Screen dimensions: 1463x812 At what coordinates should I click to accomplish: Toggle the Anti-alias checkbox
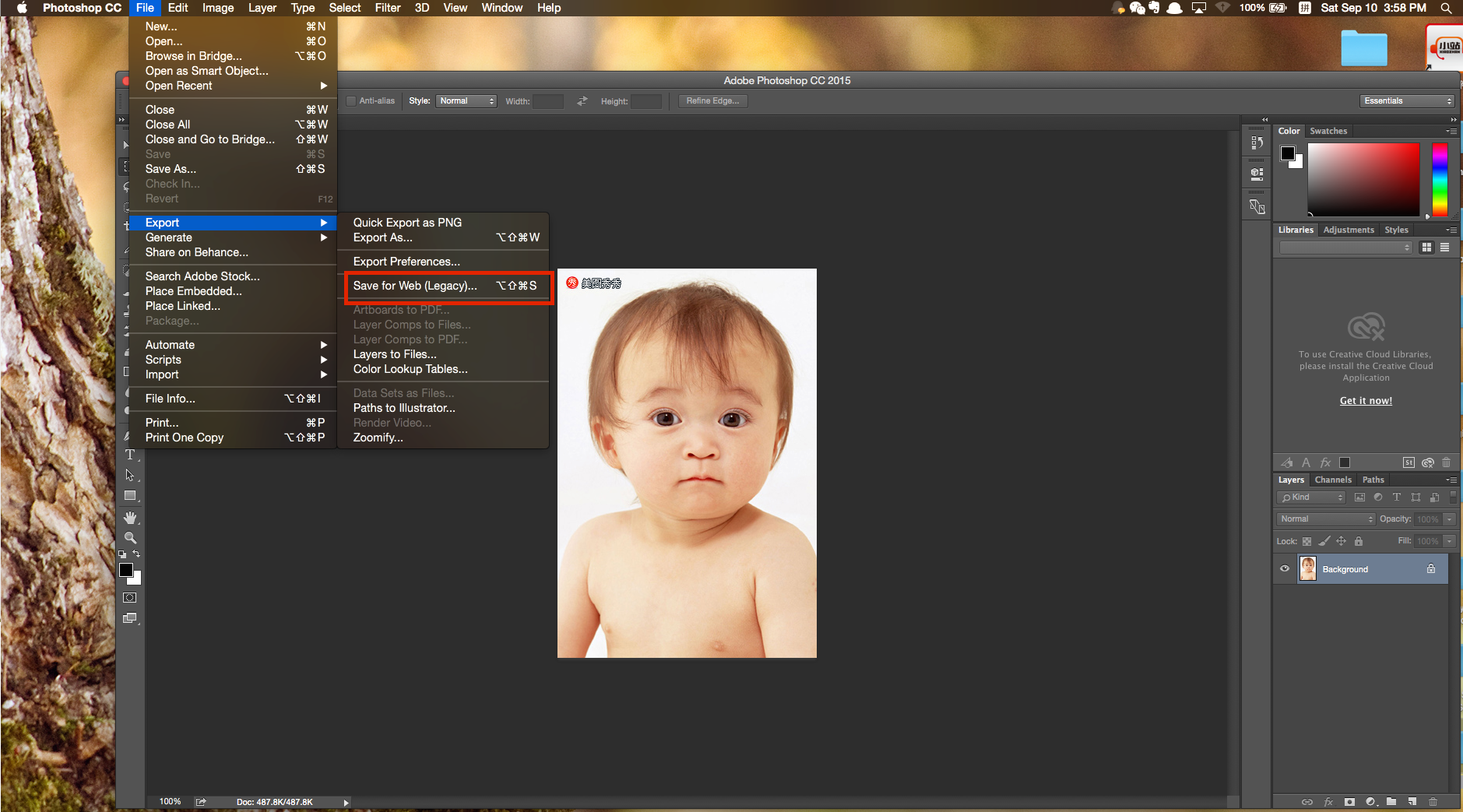pos(351,101)
